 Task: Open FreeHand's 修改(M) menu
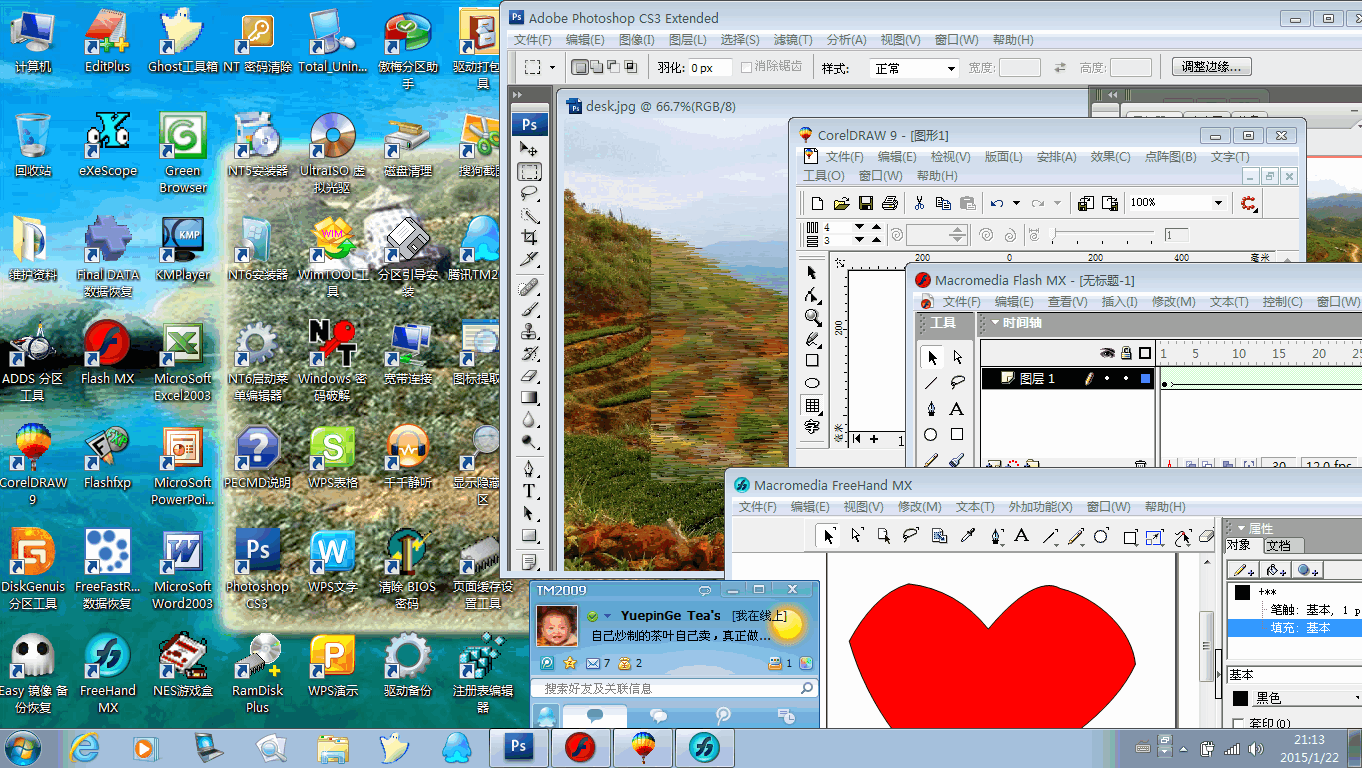918,507
